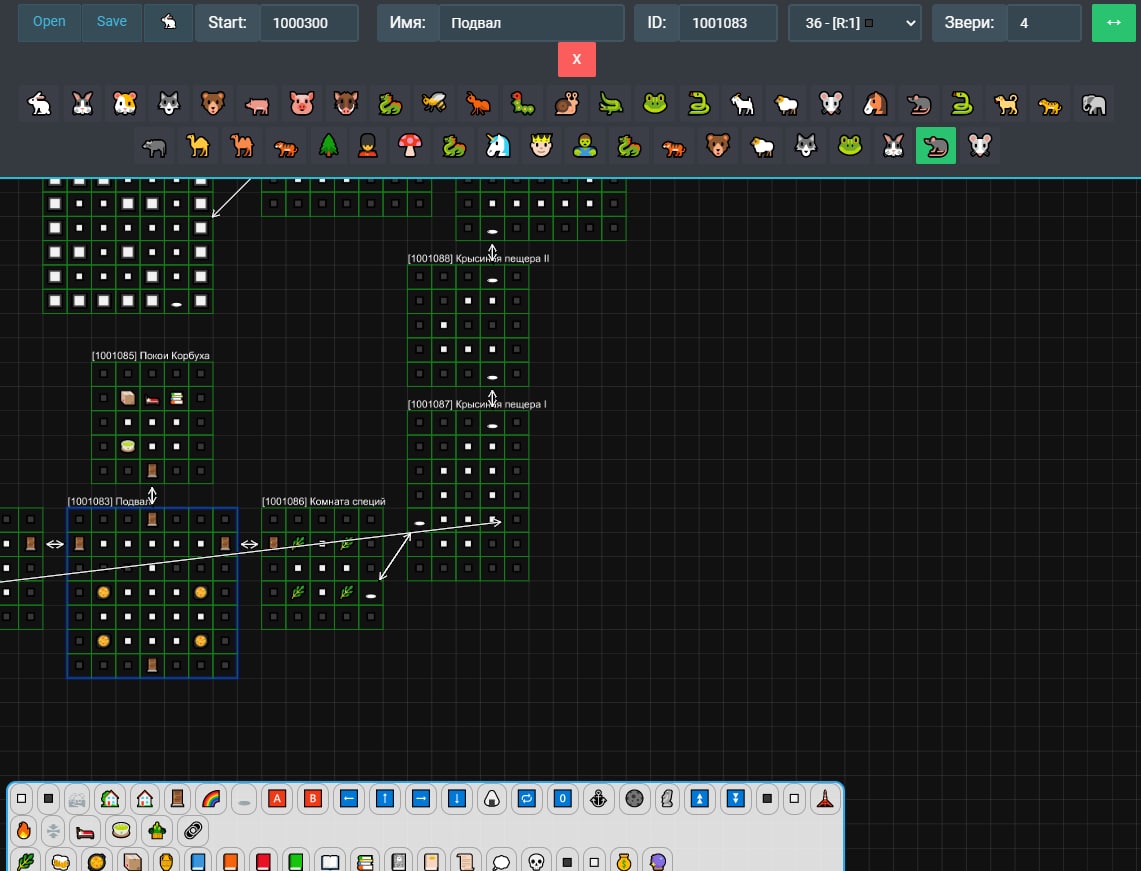Screen dimensions: 1141x871
Task: Select the rainbow tile tool
Action: 210,799
